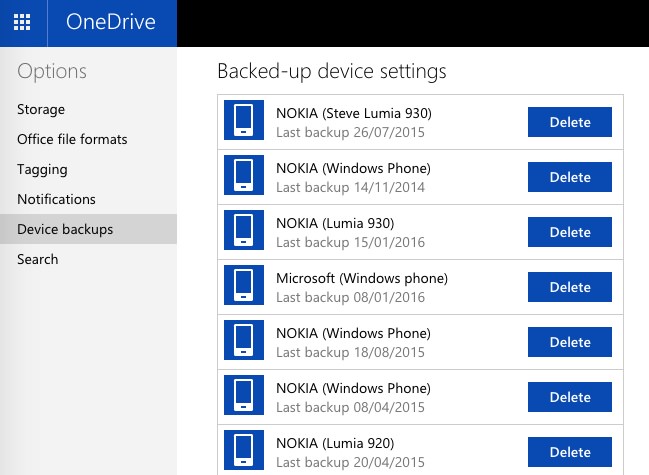Open the Tagging options
Image resolution: width=649 pixels, height=475 pixels.
point(42,169)
